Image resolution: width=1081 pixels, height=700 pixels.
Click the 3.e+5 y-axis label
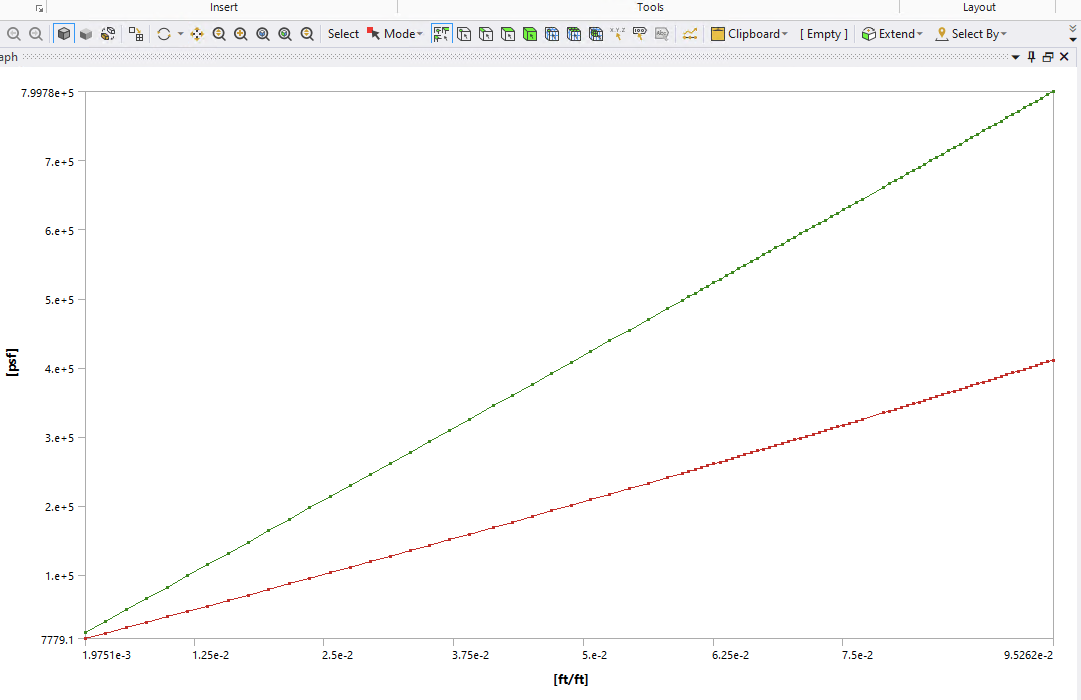[x=59, y=438]
